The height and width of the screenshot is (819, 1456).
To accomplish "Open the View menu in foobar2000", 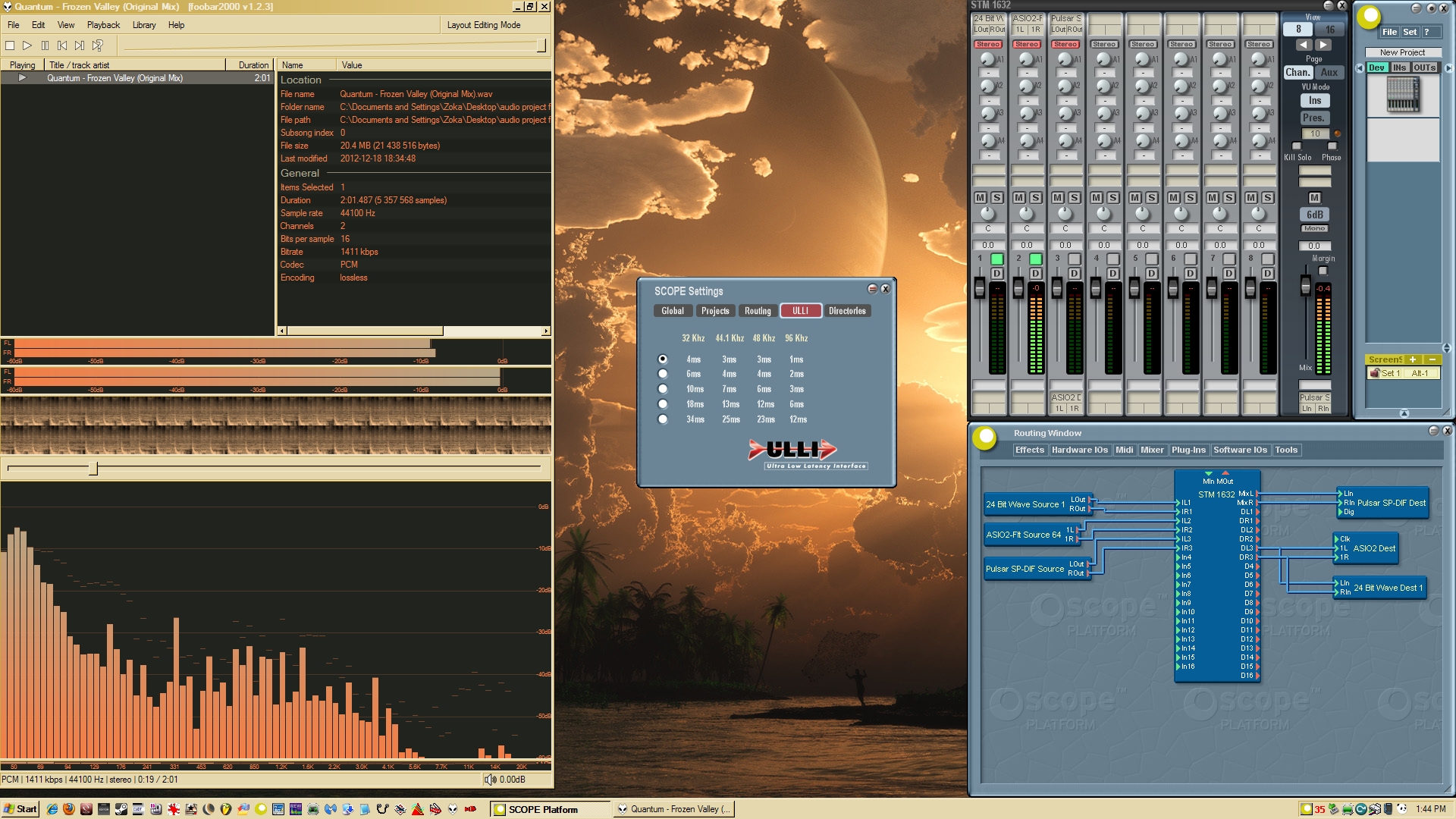I will click(66, 25).
